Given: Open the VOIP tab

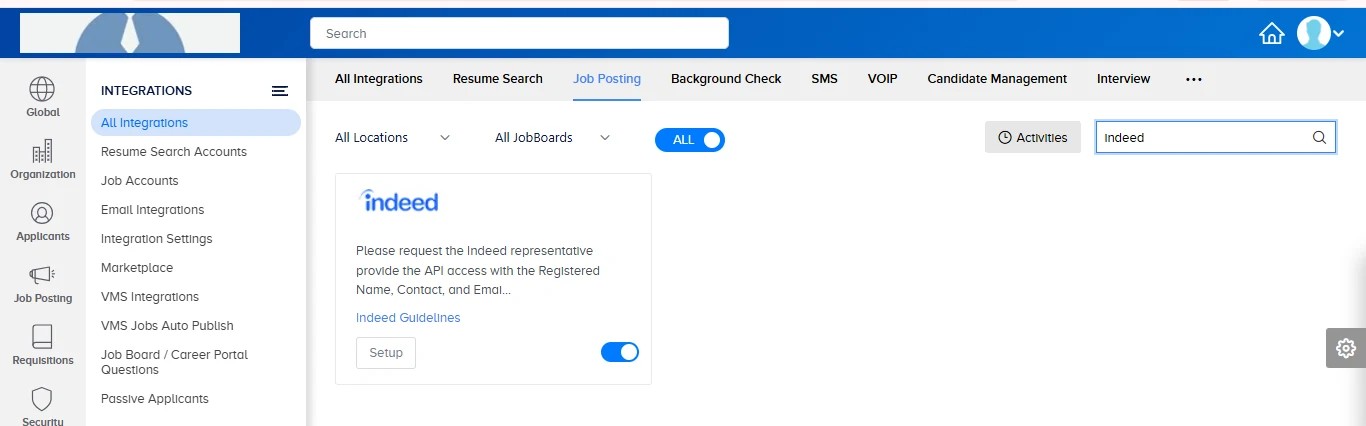Looking at the screenshot, I should pos(883,79).
